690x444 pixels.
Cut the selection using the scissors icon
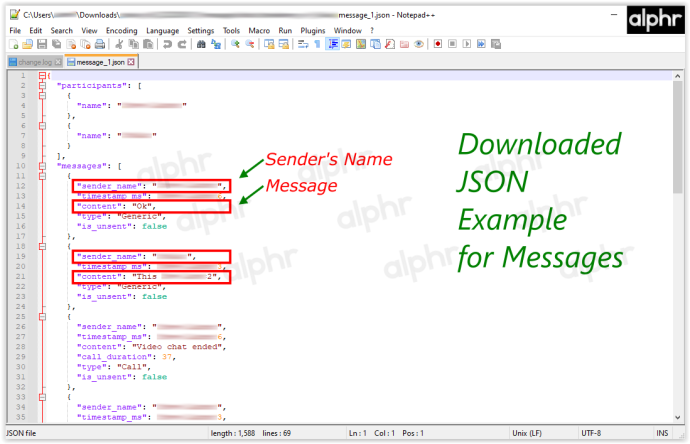(x=119, y=44)
